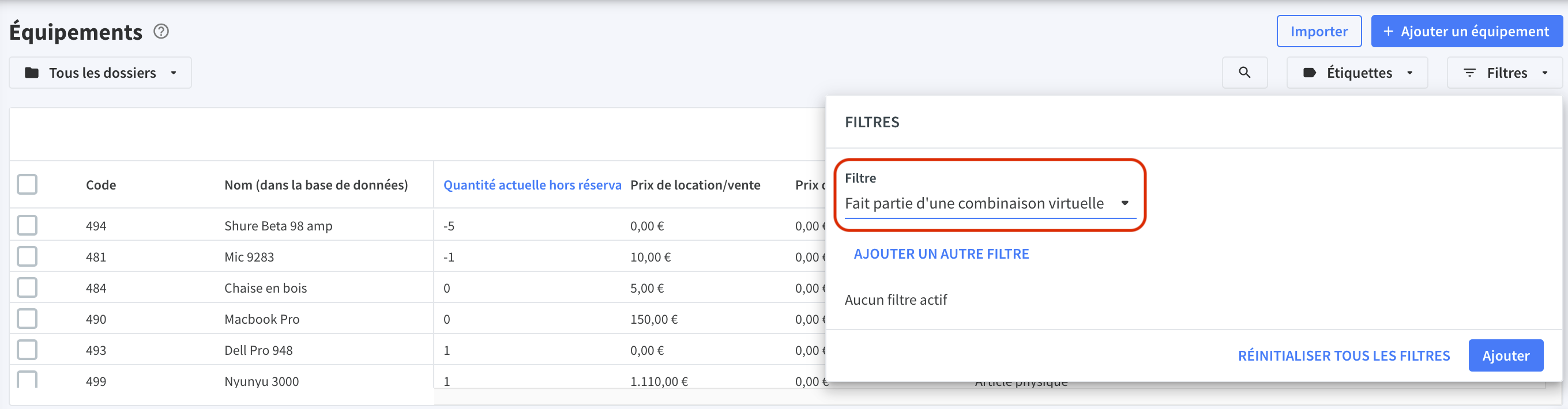Open Nyunyu 3000 name cell
Screen dimensions: 1568x409
tap(262, 381)
